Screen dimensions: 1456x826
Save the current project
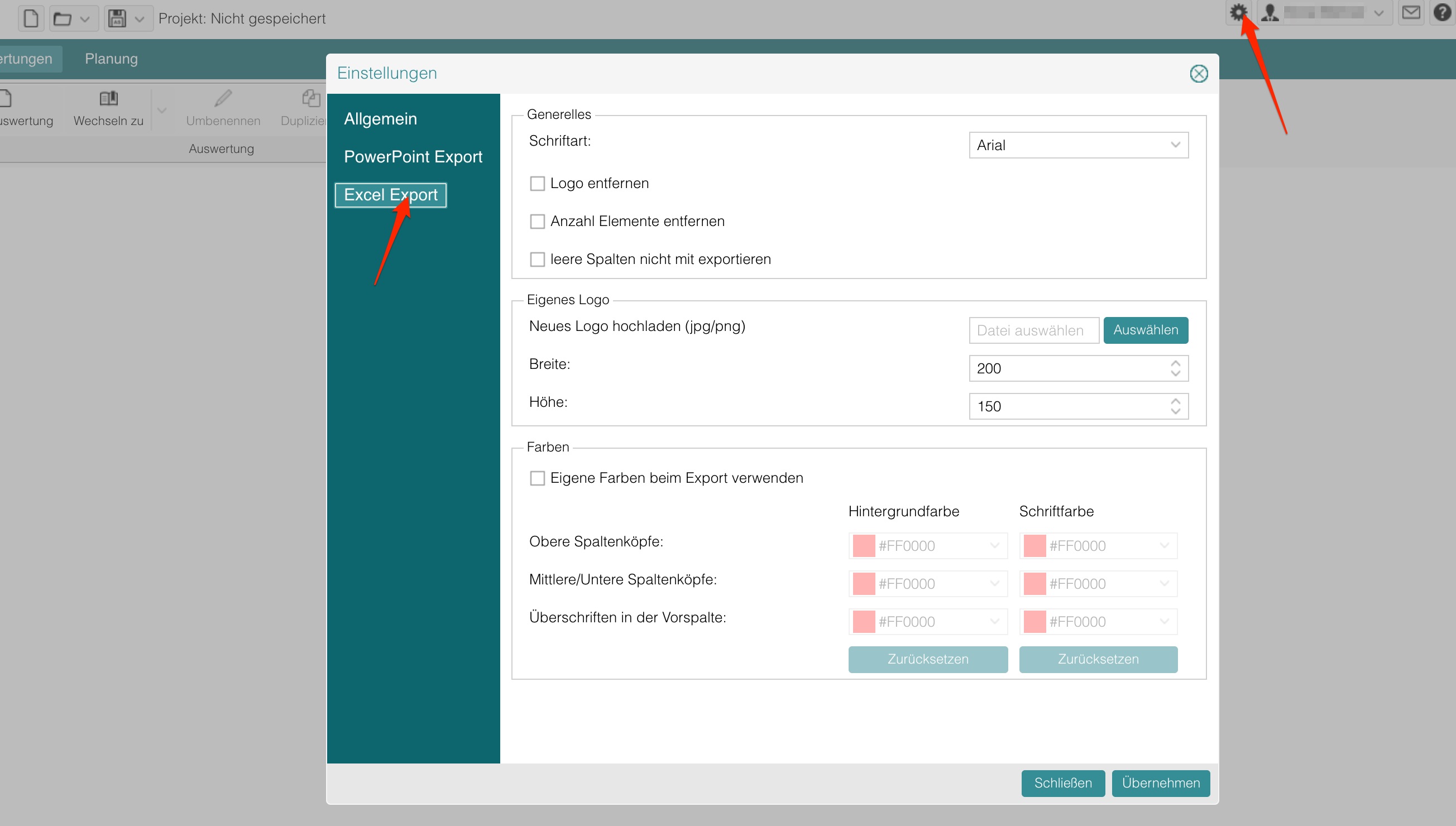pos(116,18)
